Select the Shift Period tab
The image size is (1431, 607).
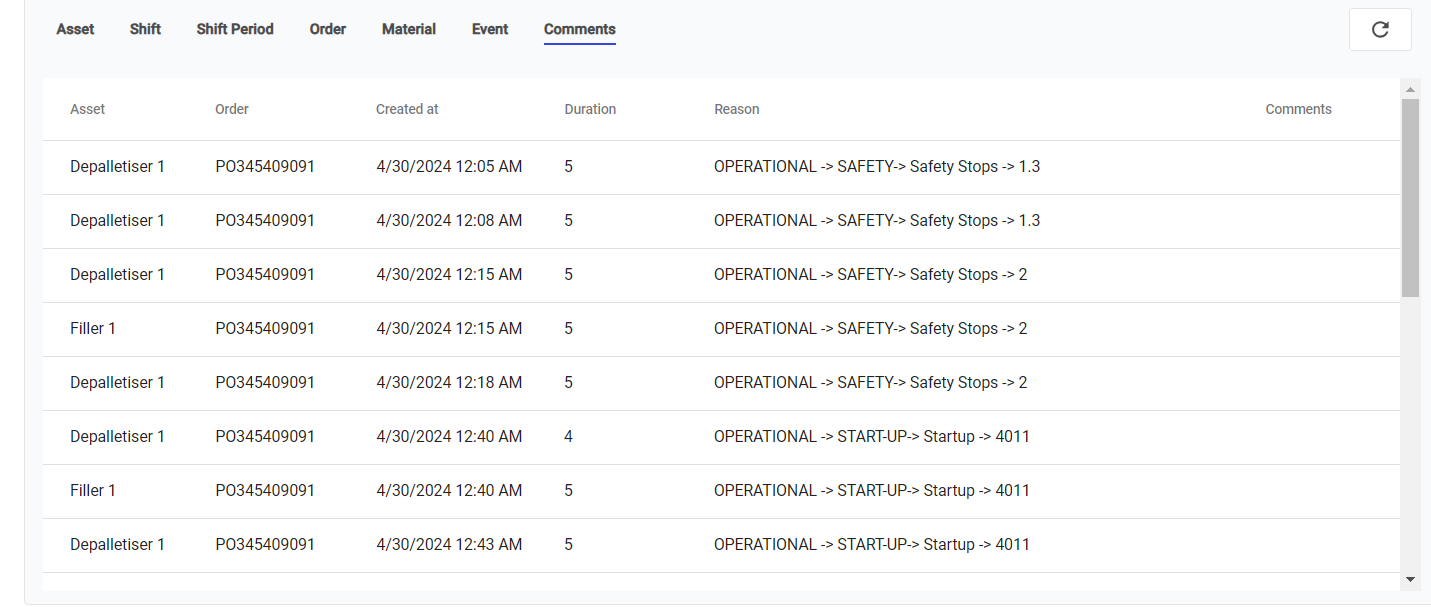tap(235, 29)
